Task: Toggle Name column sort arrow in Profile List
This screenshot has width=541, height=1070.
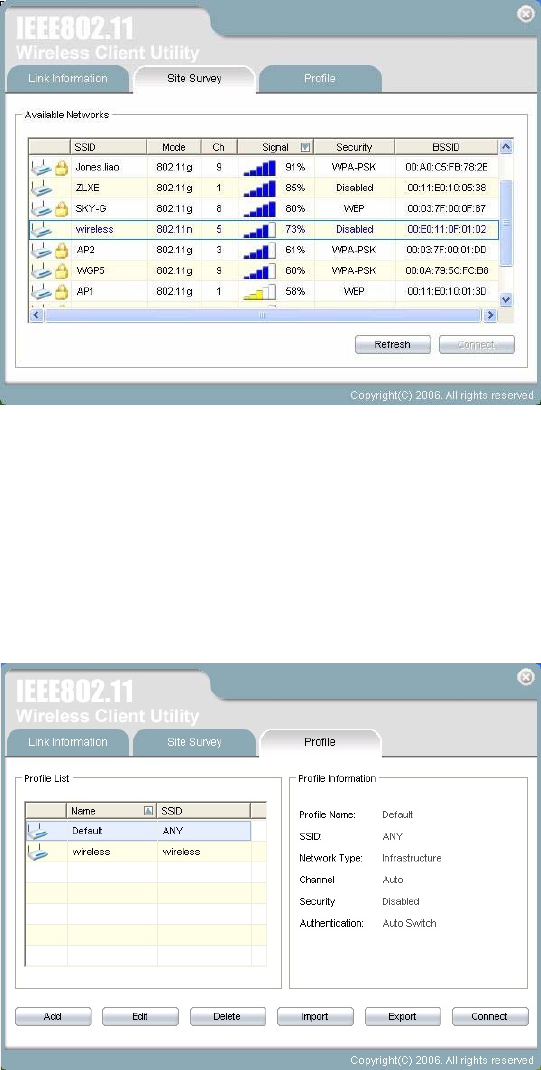Action: (148, 811)
